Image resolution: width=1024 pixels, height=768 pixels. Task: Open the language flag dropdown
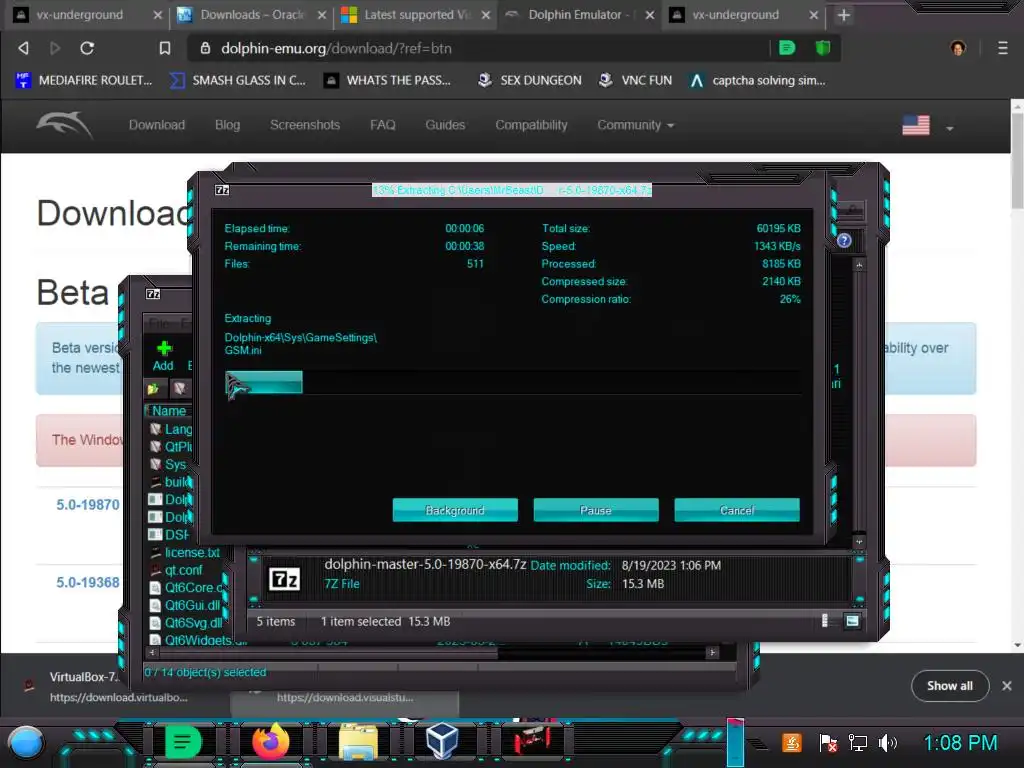(x=927, y=125)
